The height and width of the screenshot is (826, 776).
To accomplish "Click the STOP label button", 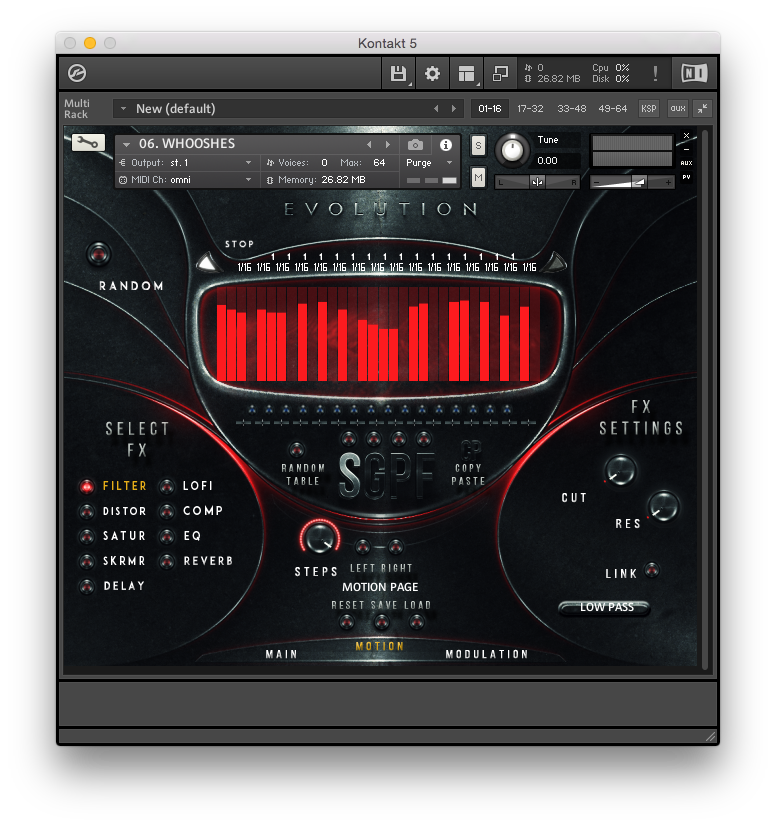I will 240,244.
